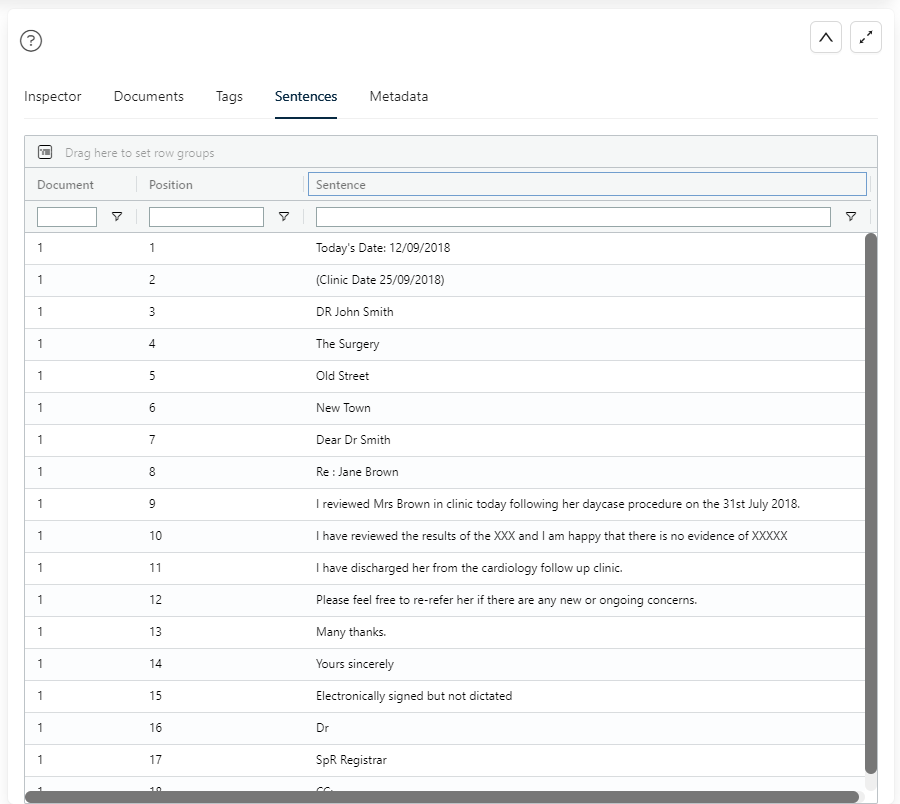
Task: Open the Sentence column filter menu
Action: coord(851,217)
